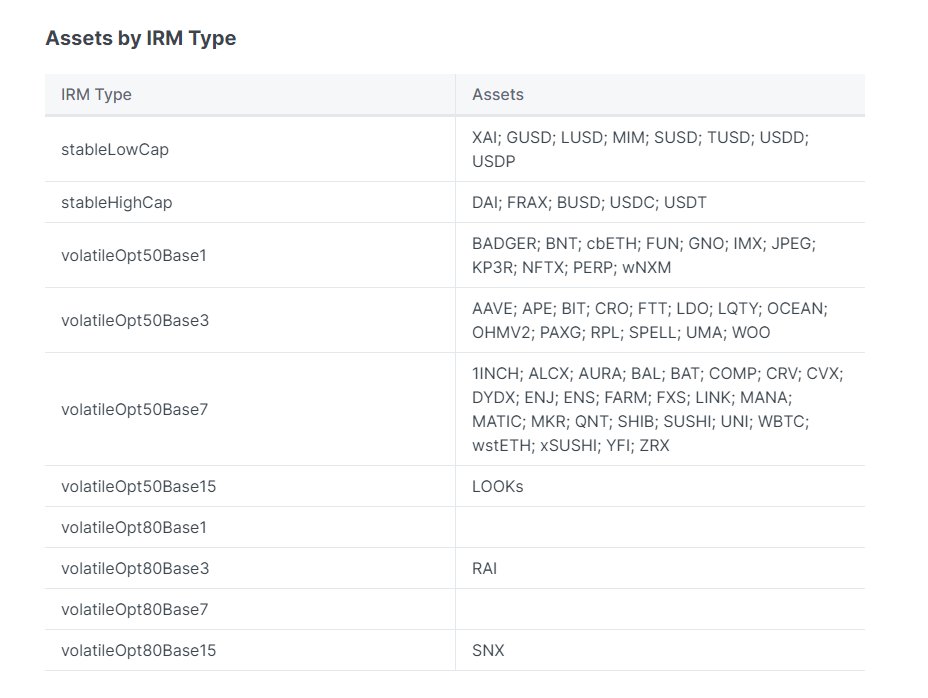
Task: Select the stableLowCap row label
Action: (115, 150)
